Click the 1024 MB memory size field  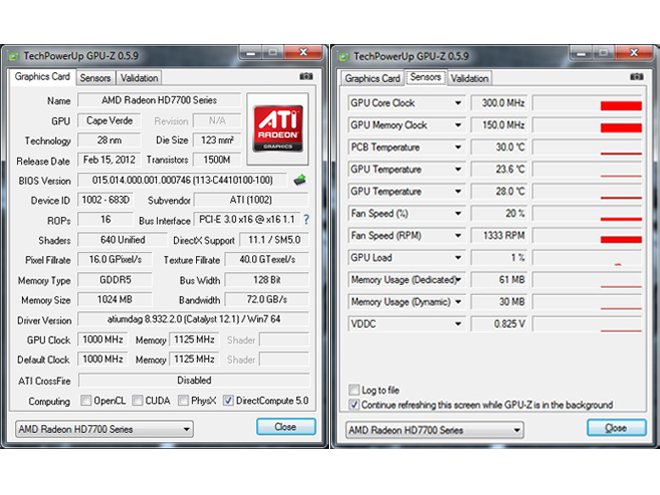pos(115,300)
